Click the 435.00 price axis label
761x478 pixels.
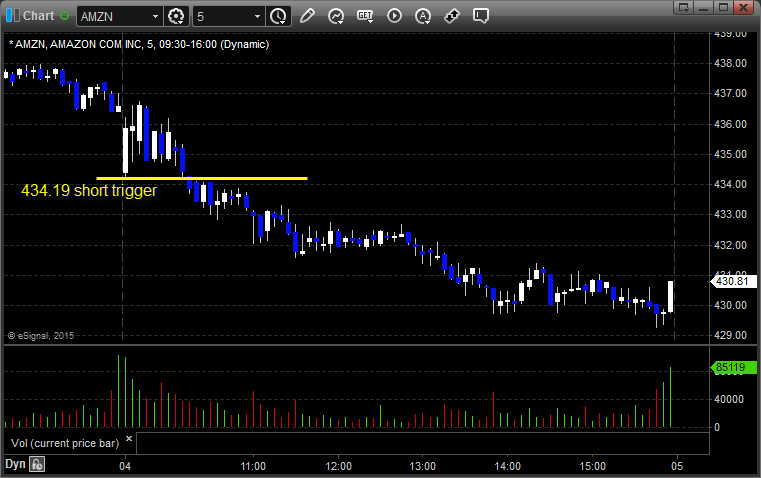click(730, 154)
